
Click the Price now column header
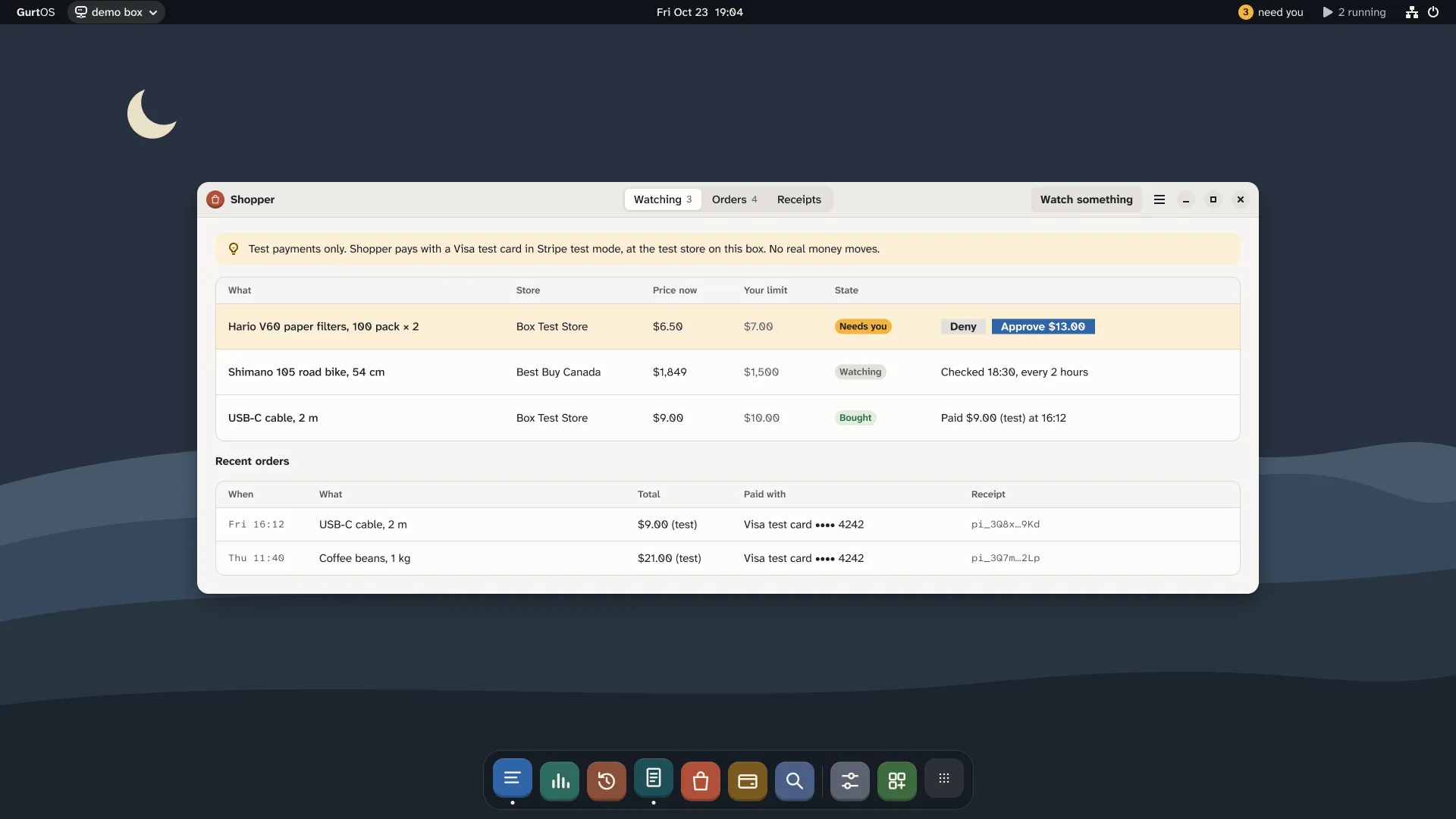(675, 290)
